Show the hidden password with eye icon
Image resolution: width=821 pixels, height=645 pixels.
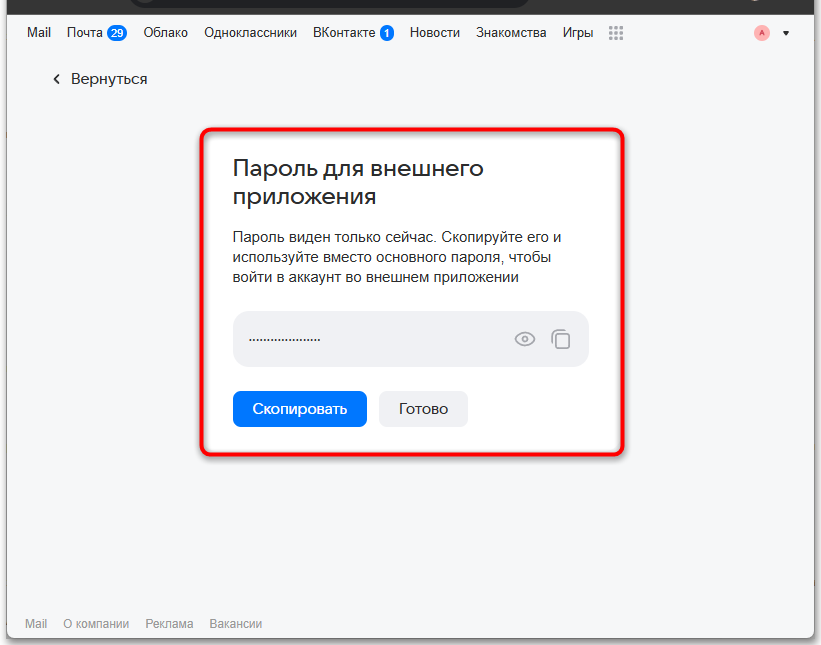(x=525, y=339)
